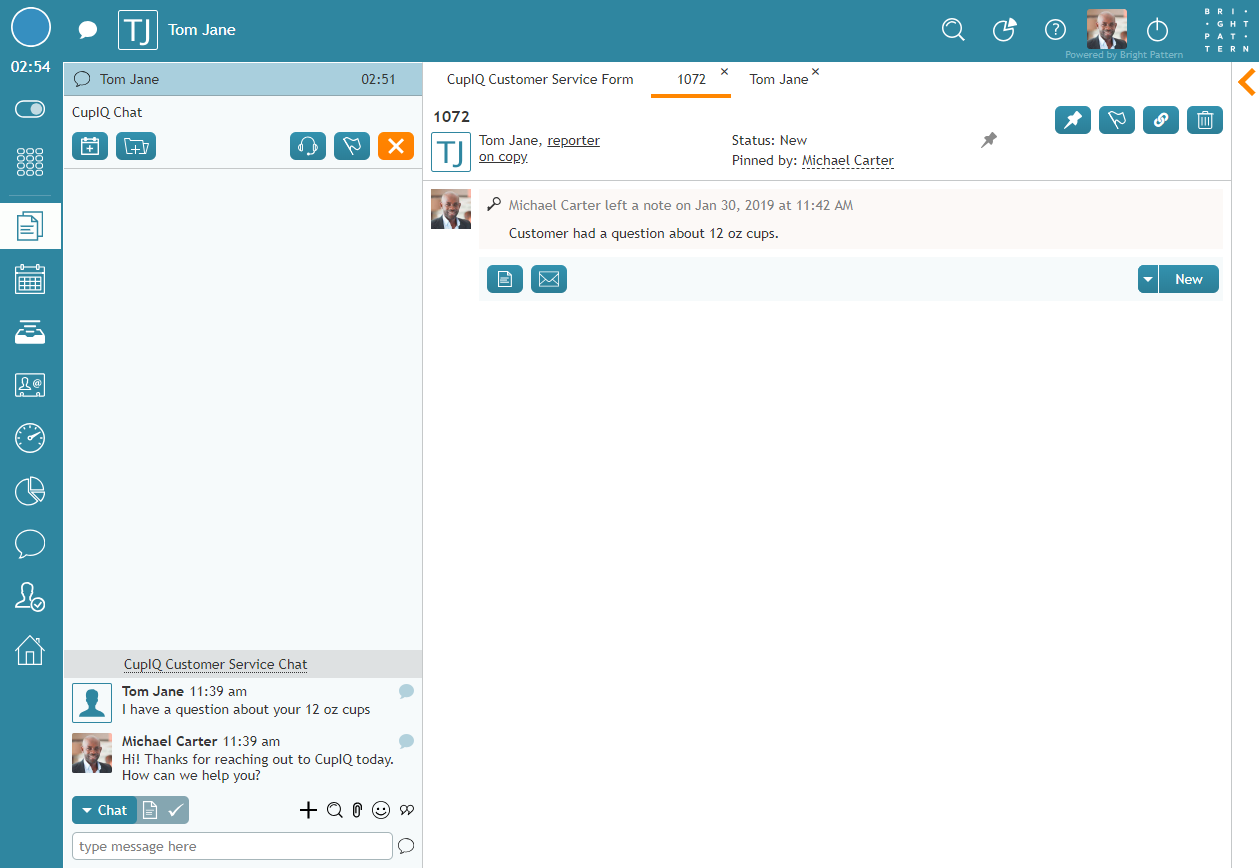
Task: Switch to CupIQ Customer Service Form tab
Action: click(x=540, y=79)
